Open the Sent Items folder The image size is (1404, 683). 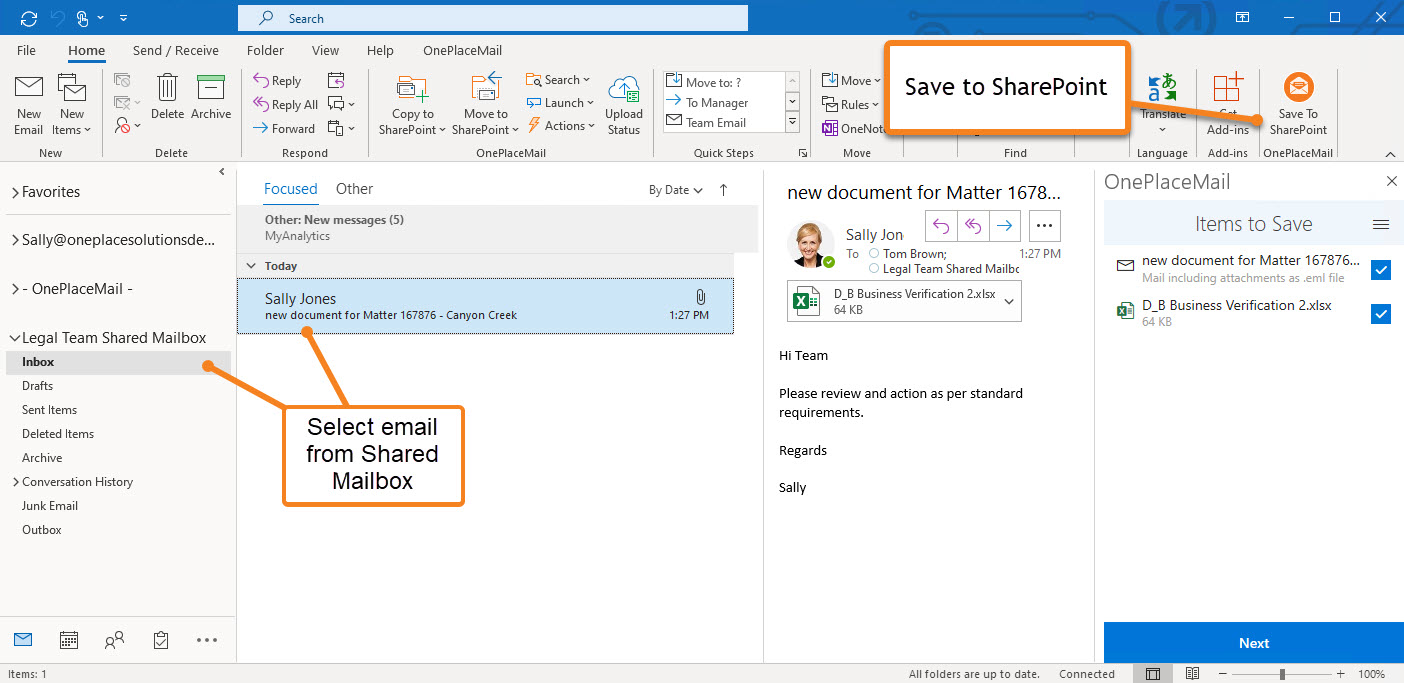pos(49,410)
